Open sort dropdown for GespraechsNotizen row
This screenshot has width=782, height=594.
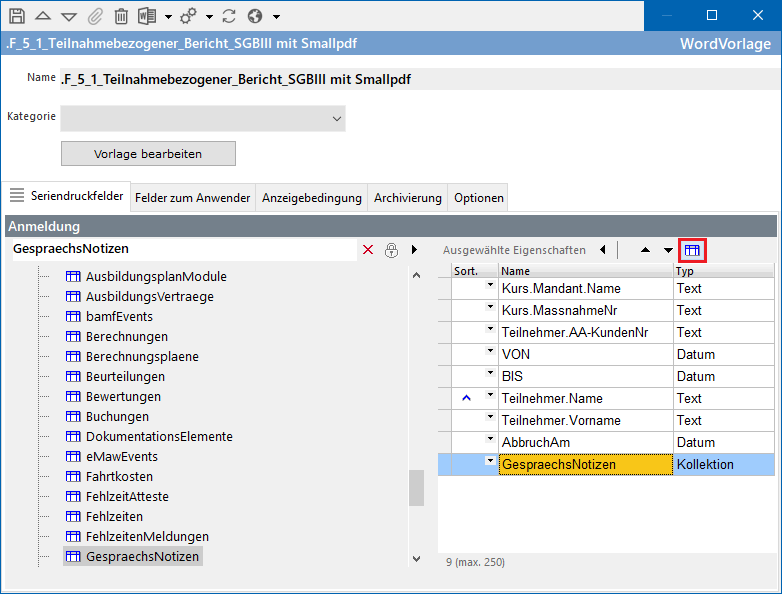(490, 461)
